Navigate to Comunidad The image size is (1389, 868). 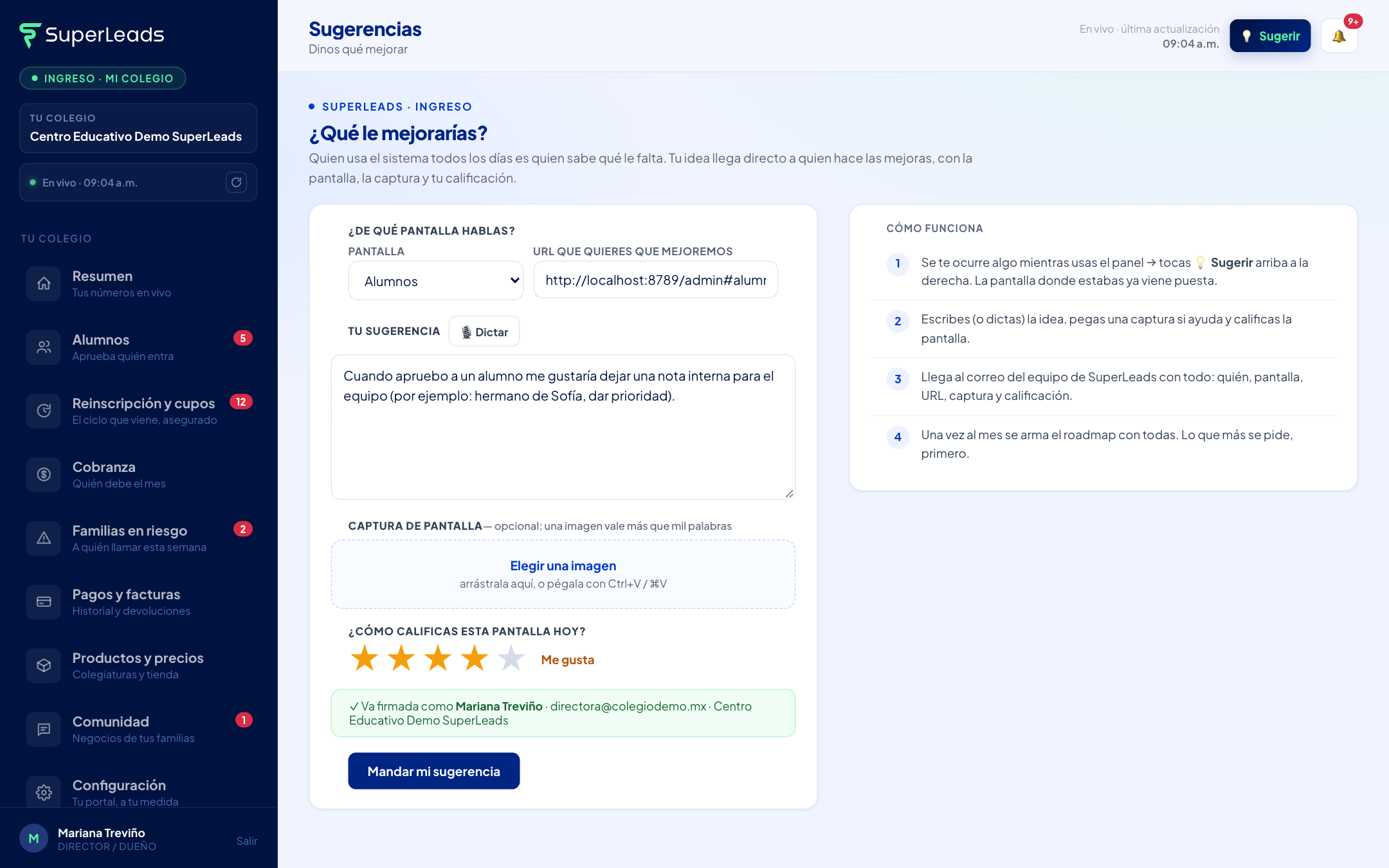click(x=139, y=729)
